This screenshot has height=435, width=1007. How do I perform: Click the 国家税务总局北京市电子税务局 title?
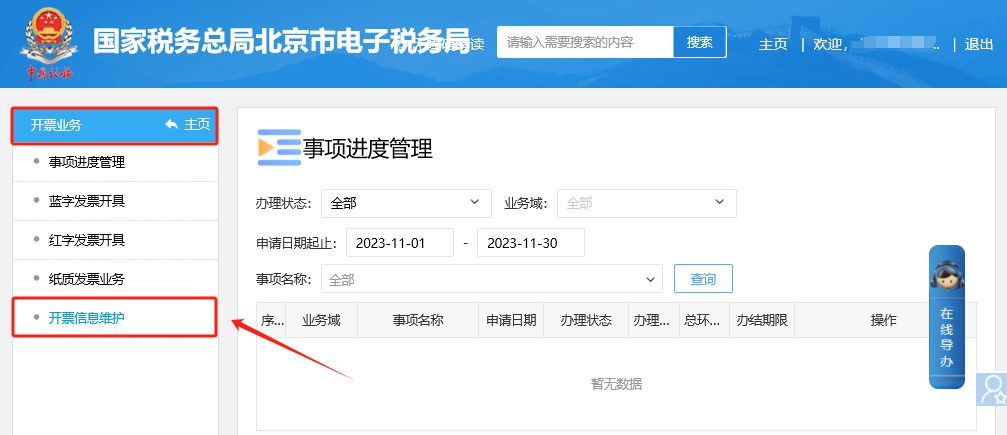point(282,41)
